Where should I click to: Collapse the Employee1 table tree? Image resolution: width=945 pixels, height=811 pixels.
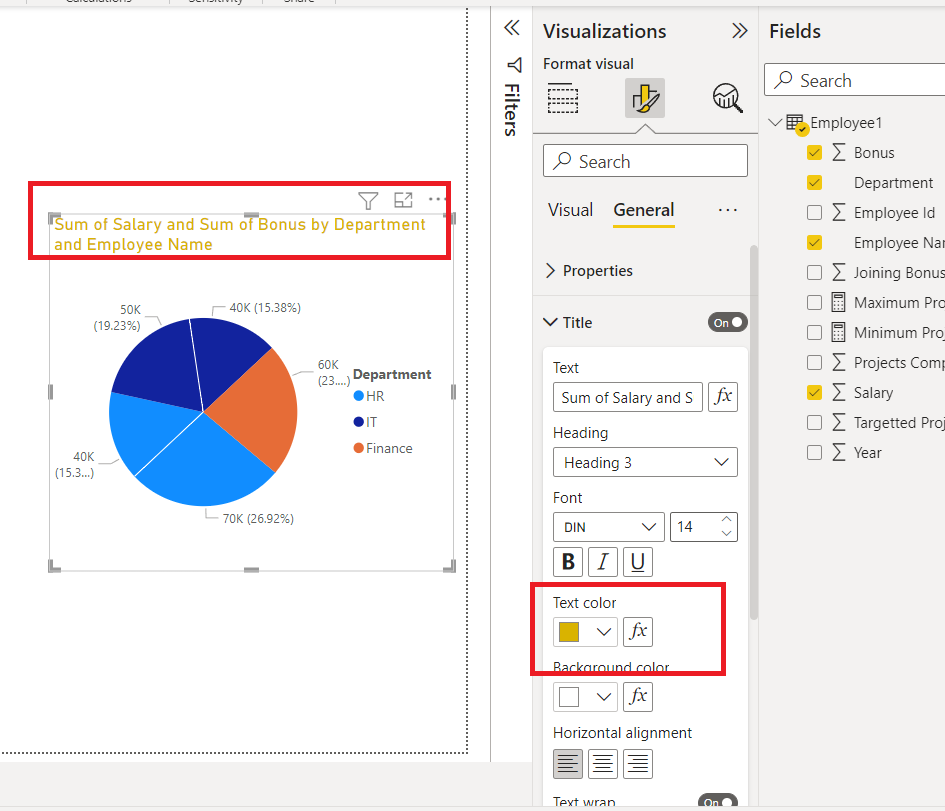click(775, 122)
